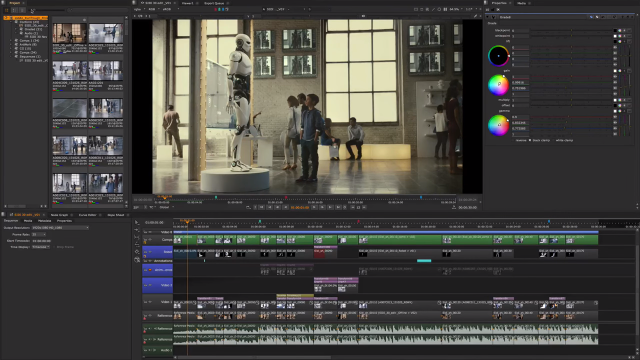This screenshot has height=360, width=640.
Task: Toggle the white clamp checkbox
Action: (553, 140)
